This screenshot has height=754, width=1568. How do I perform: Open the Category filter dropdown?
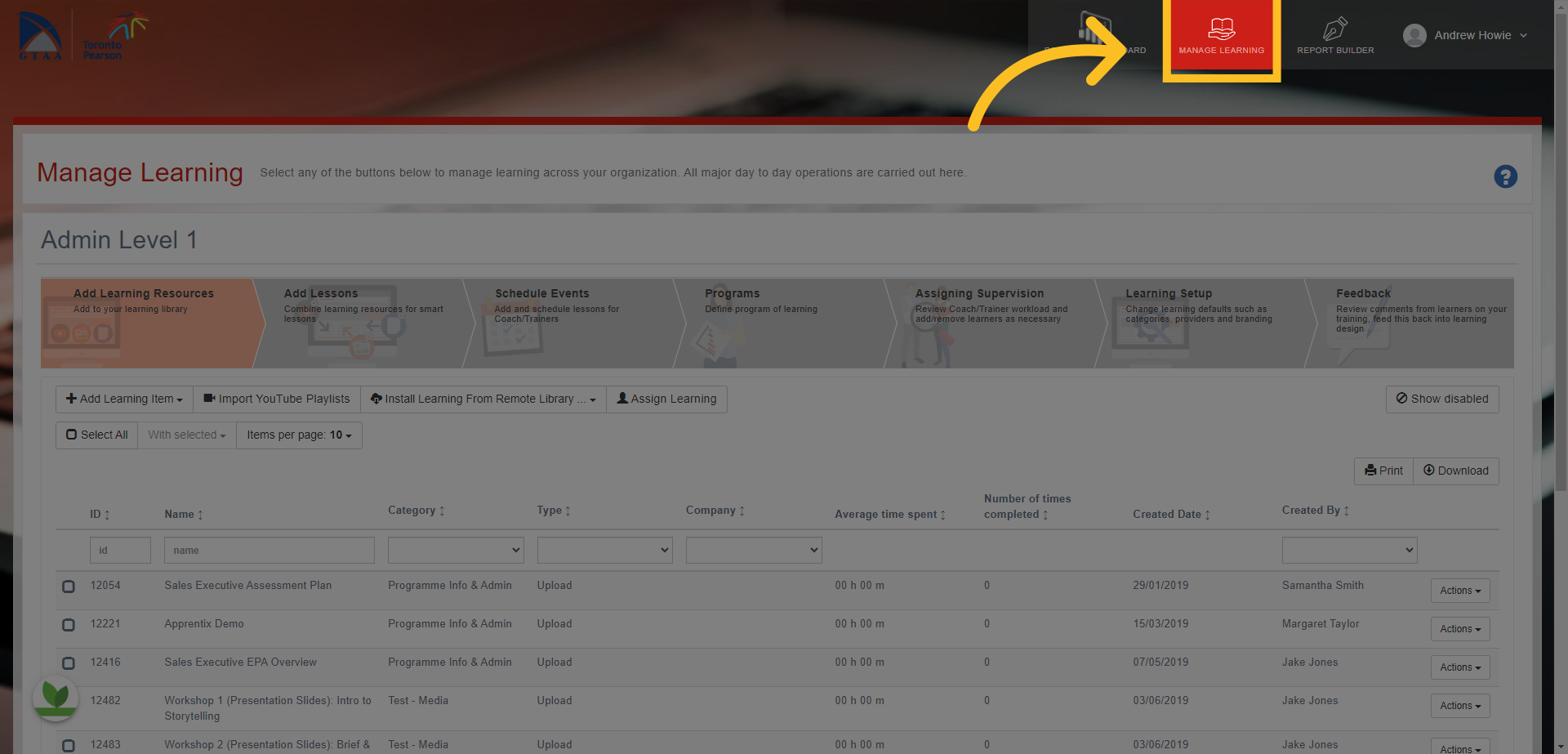456,550
